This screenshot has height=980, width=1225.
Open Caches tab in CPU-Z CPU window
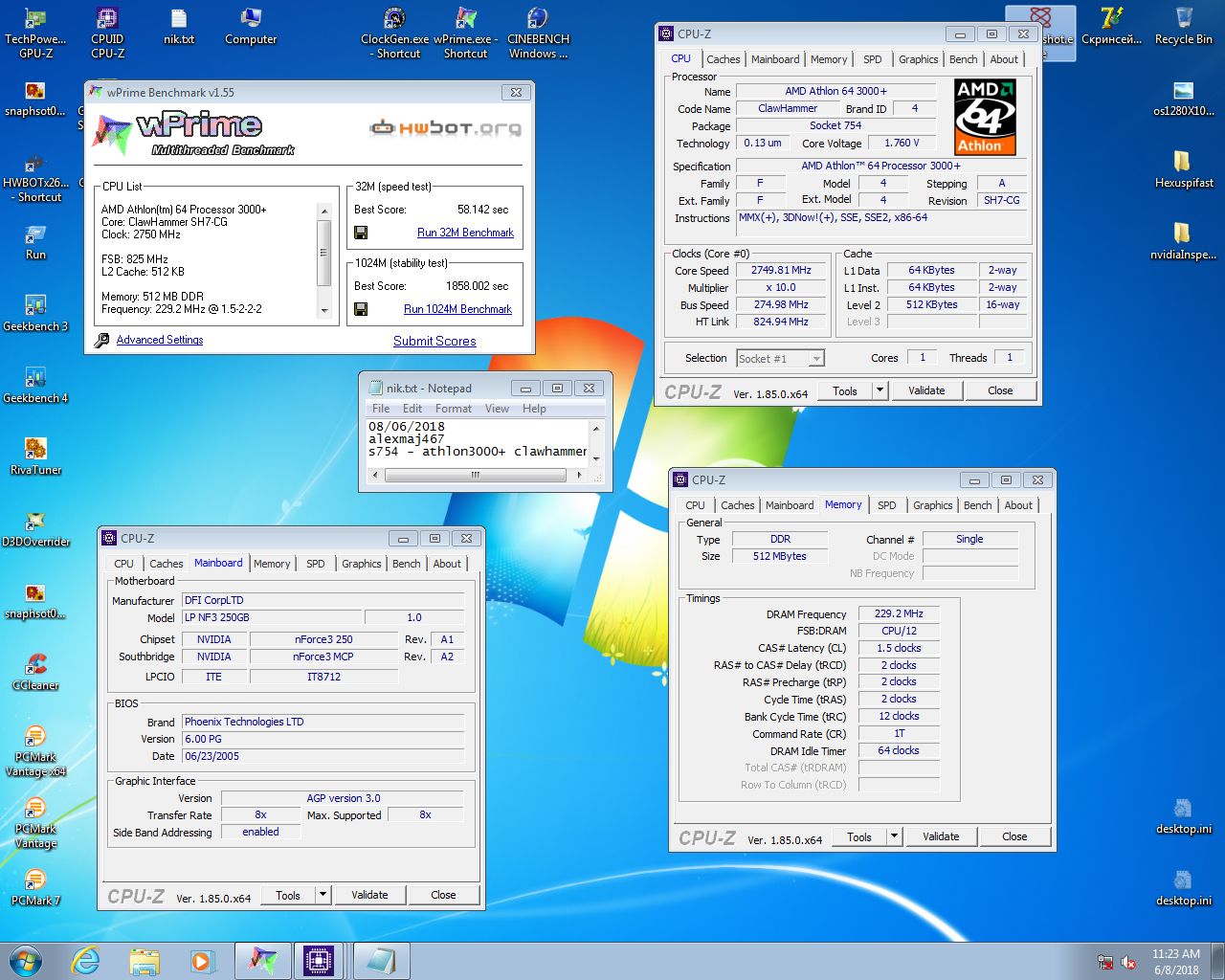click(724, 59)
